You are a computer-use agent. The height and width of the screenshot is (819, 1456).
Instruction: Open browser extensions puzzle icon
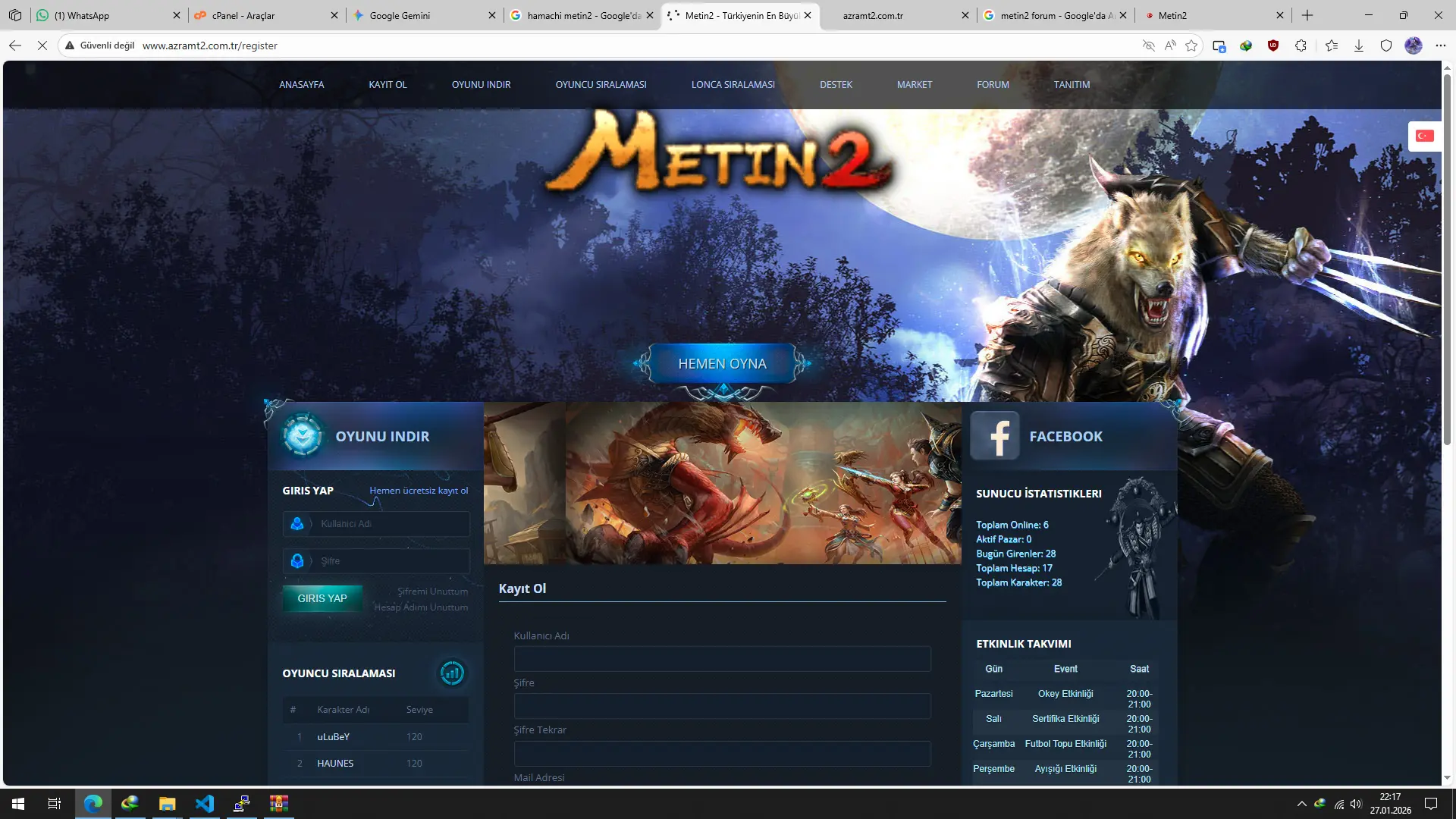pos(1301,45)
